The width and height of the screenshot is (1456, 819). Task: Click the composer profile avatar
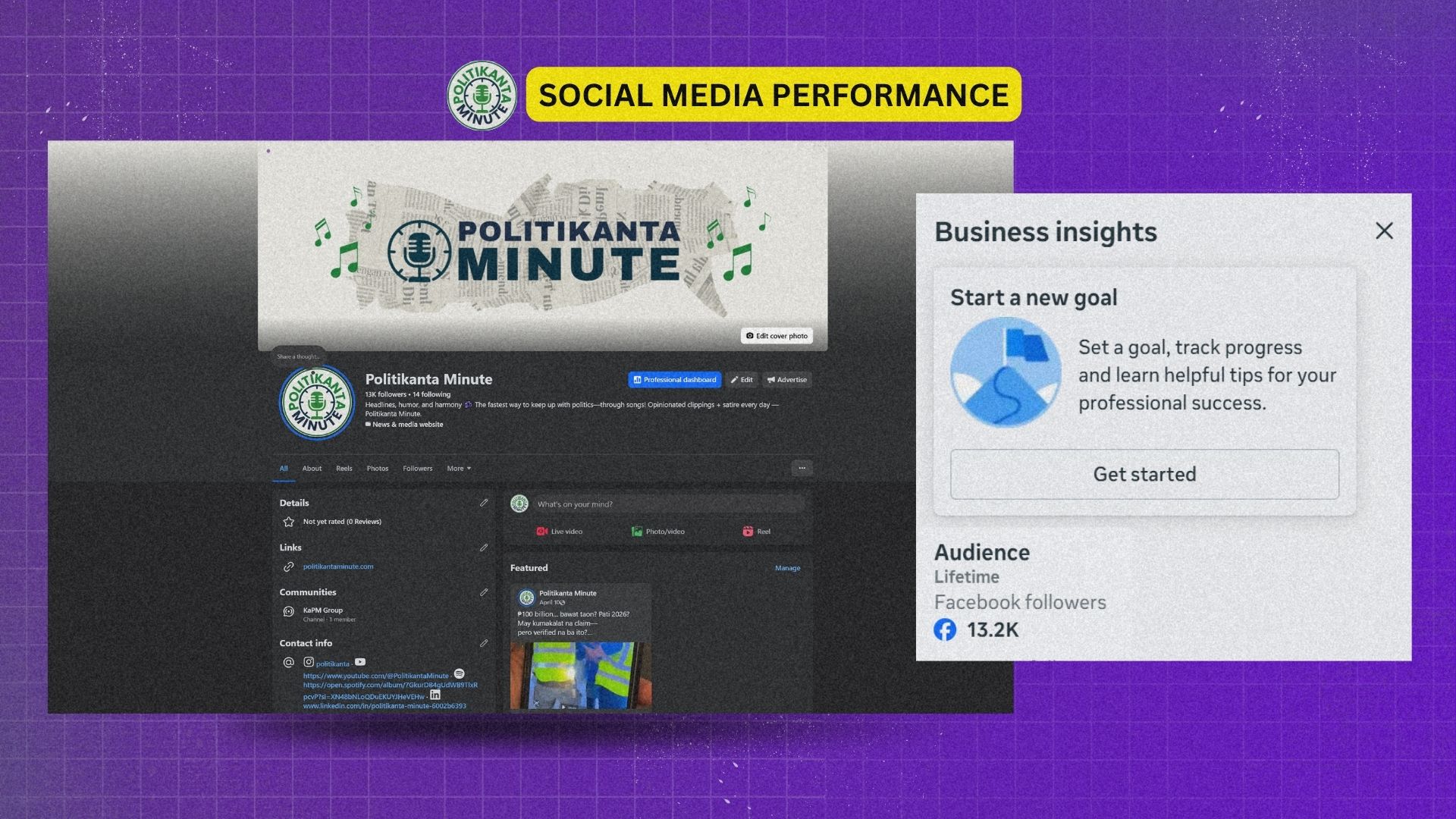click(x=519, y=504)
